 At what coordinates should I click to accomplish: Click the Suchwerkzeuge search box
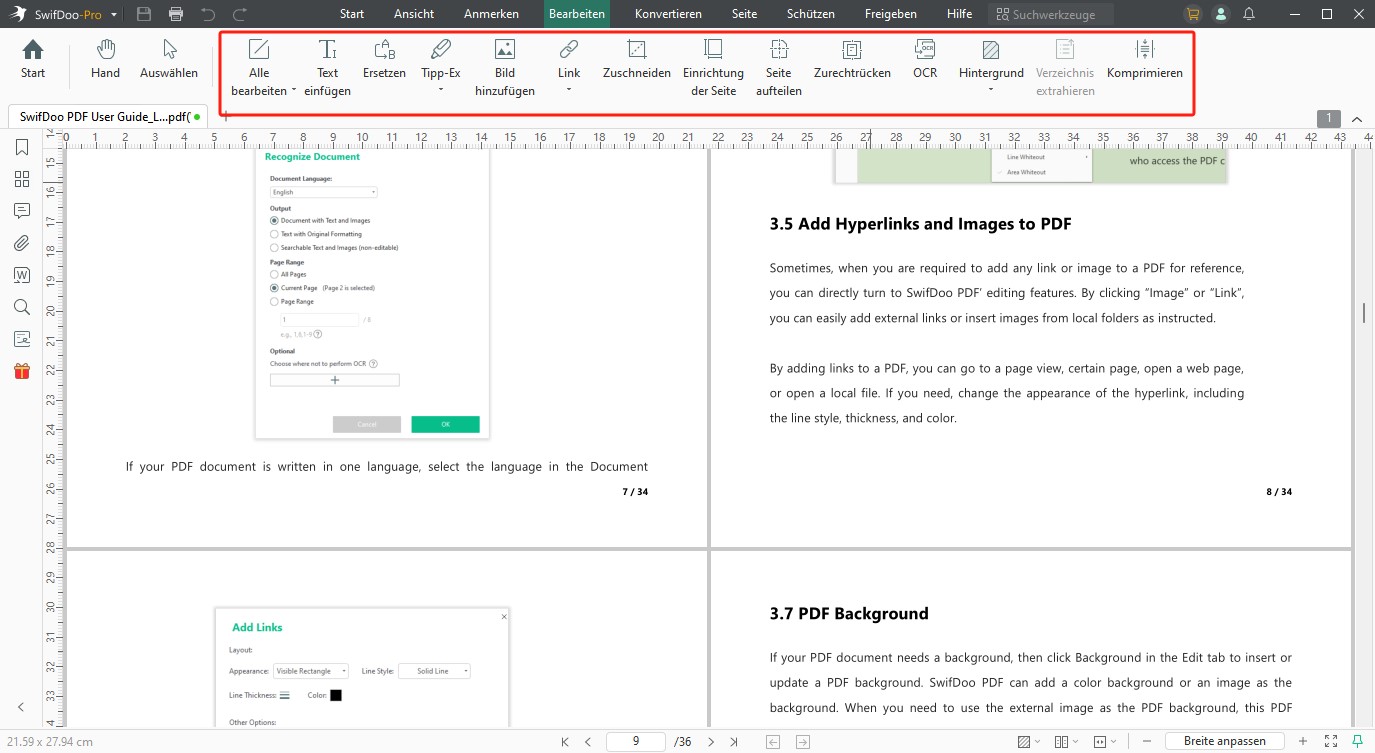(1051, 14)
